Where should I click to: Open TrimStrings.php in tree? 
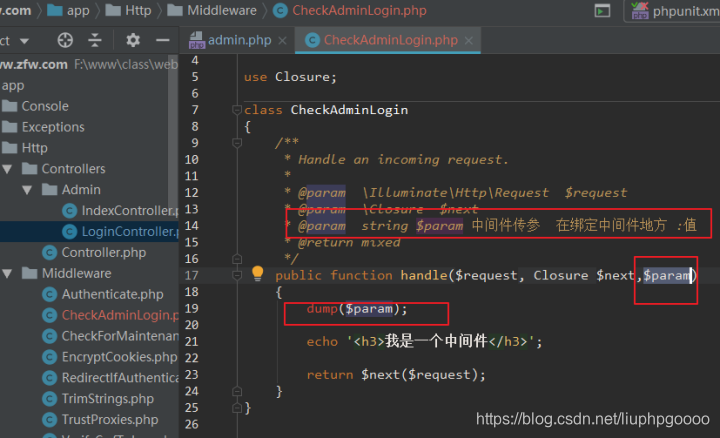tap(98, 399)
